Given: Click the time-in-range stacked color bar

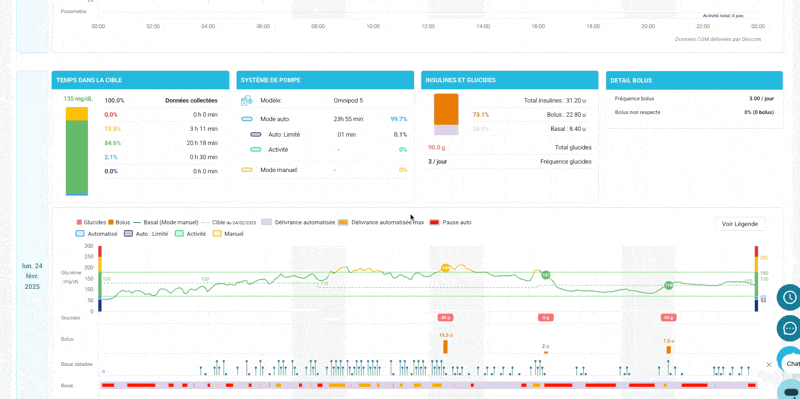Looking at the screenshot, I should click(x=77, y=151).
